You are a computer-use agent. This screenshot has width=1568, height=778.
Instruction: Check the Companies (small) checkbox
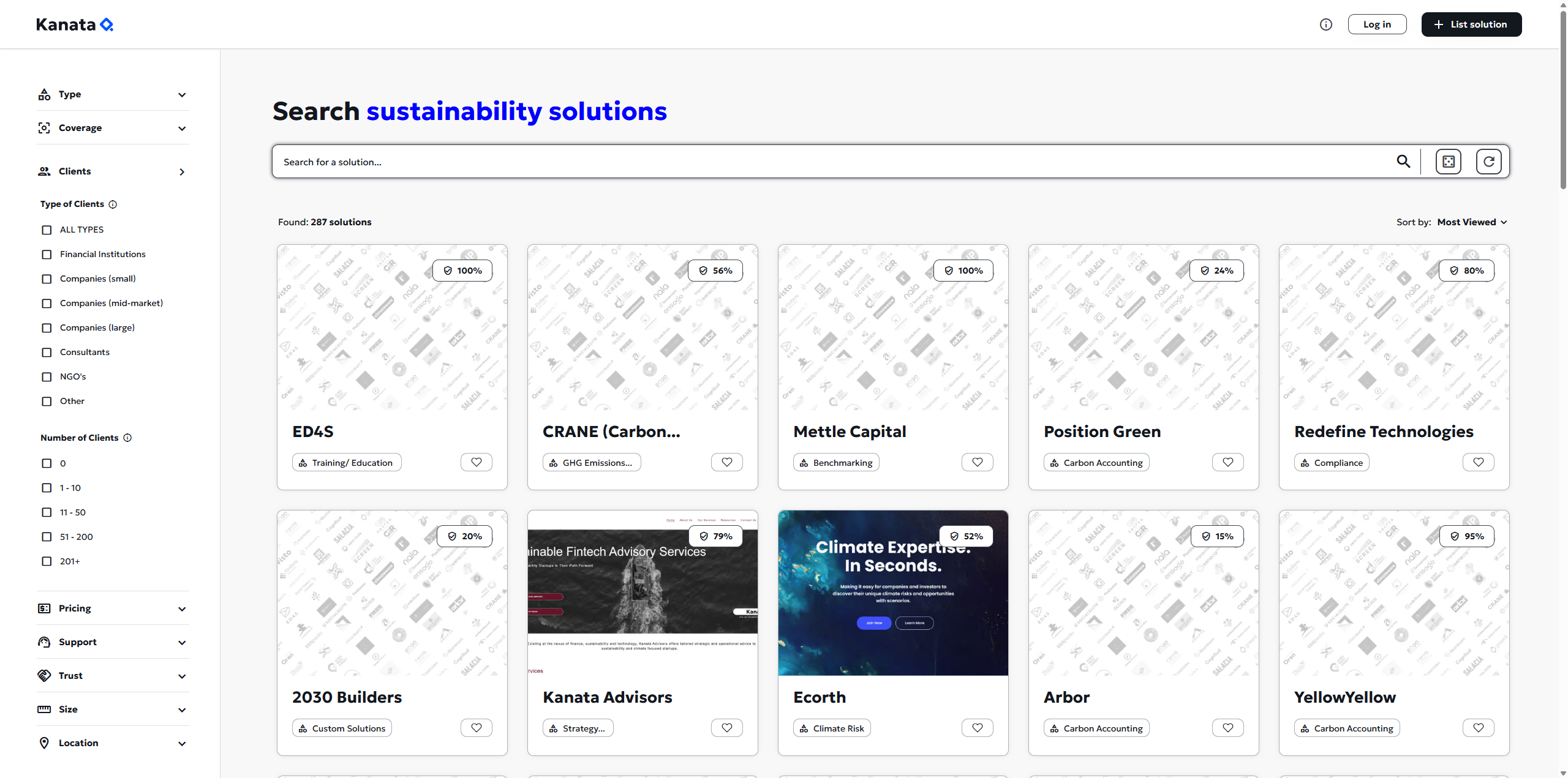(47, 279)
